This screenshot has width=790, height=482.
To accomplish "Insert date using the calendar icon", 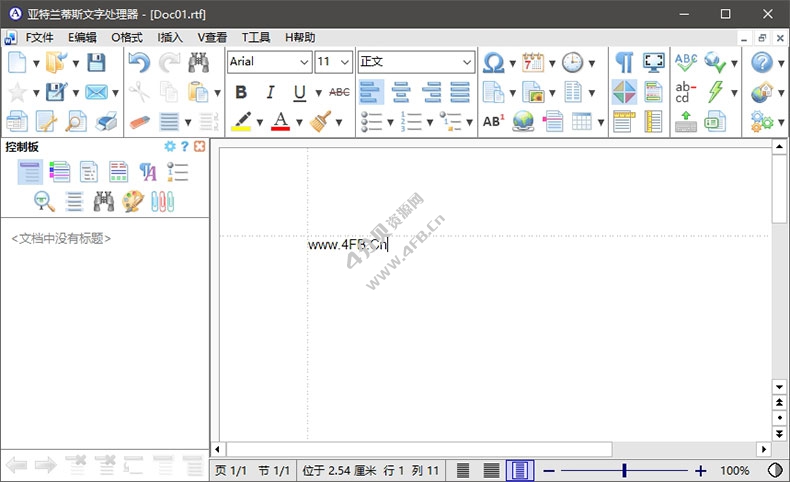I will coord(533,62).
